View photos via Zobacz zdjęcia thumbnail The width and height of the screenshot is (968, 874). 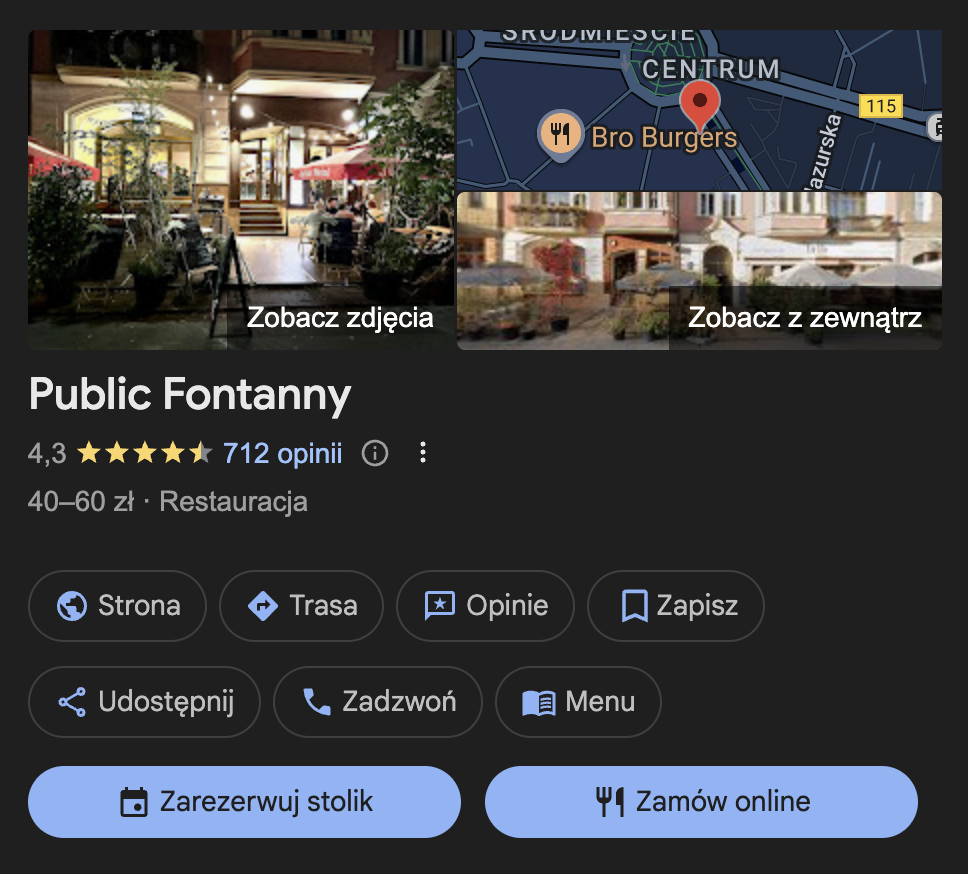click(x=241, y=189)
